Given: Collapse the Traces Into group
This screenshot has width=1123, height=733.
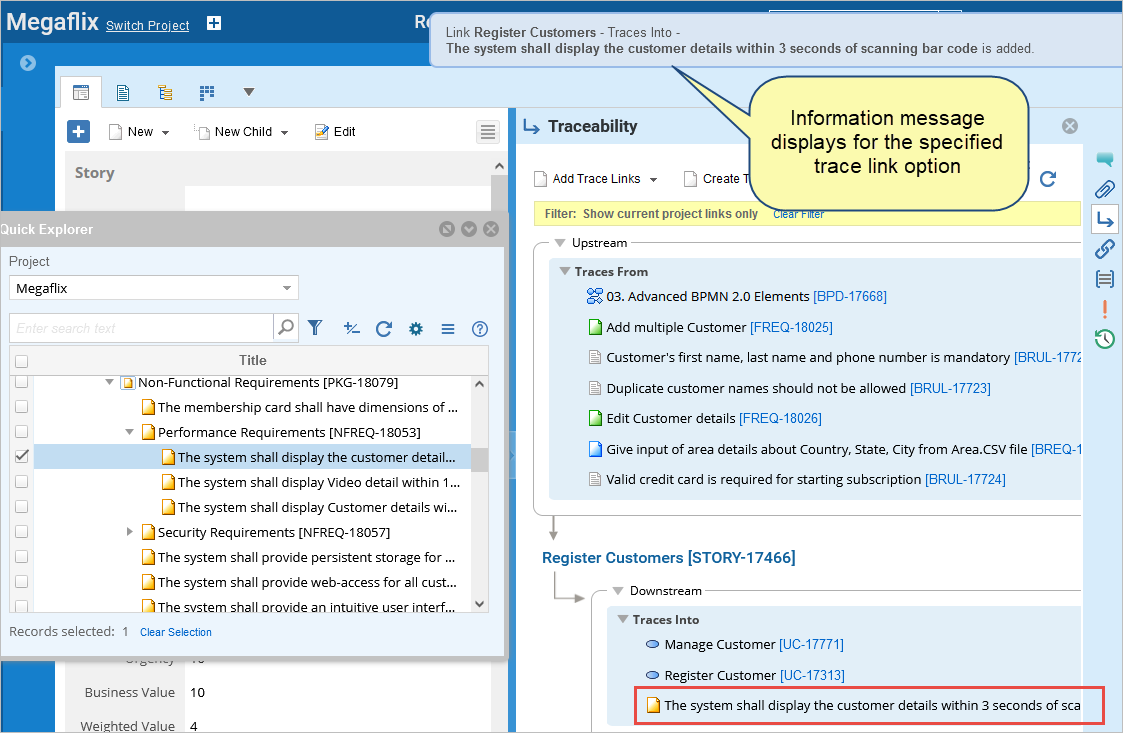Looking at the screenshot, I should click(623, 620).
